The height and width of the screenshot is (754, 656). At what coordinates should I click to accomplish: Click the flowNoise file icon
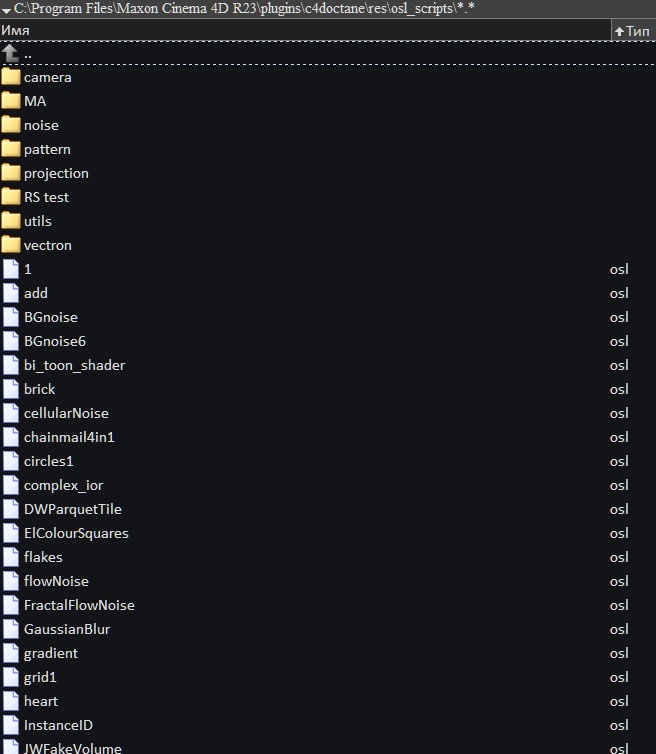(x=11, y=581)
